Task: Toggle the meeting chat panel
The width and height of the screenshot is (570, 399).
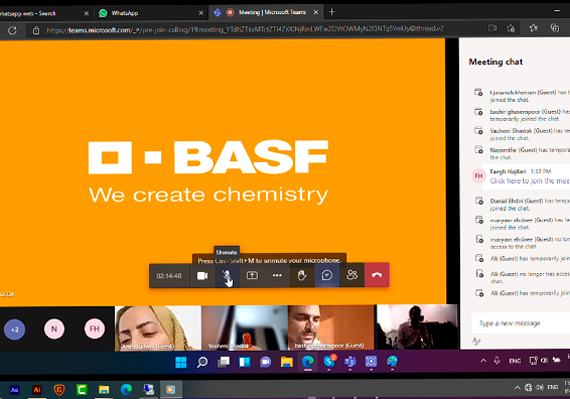Action: (327, 275)
